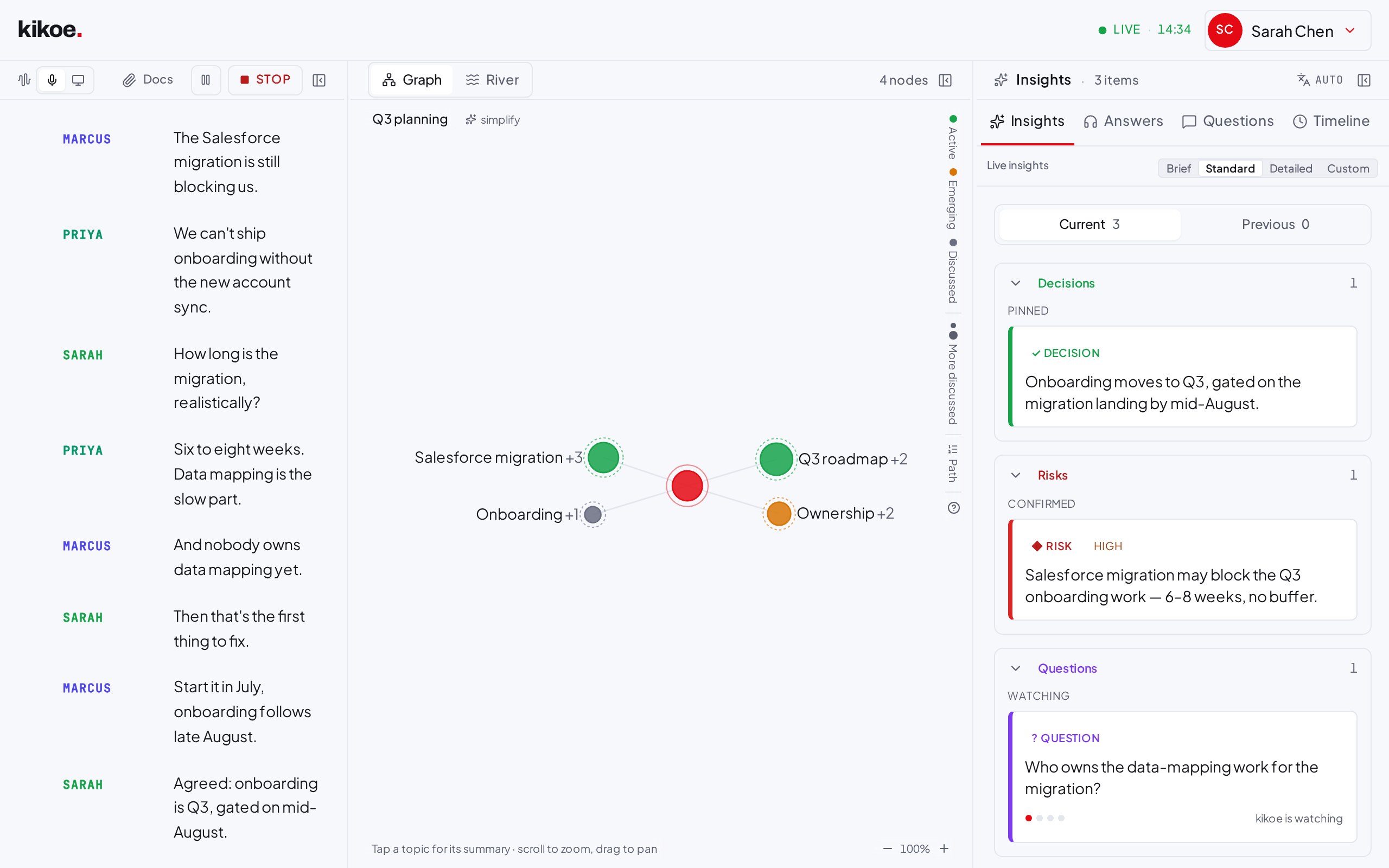
Task: Set insight detail level to Custom
Action: pyautogui.click(x=1348, y=168)
